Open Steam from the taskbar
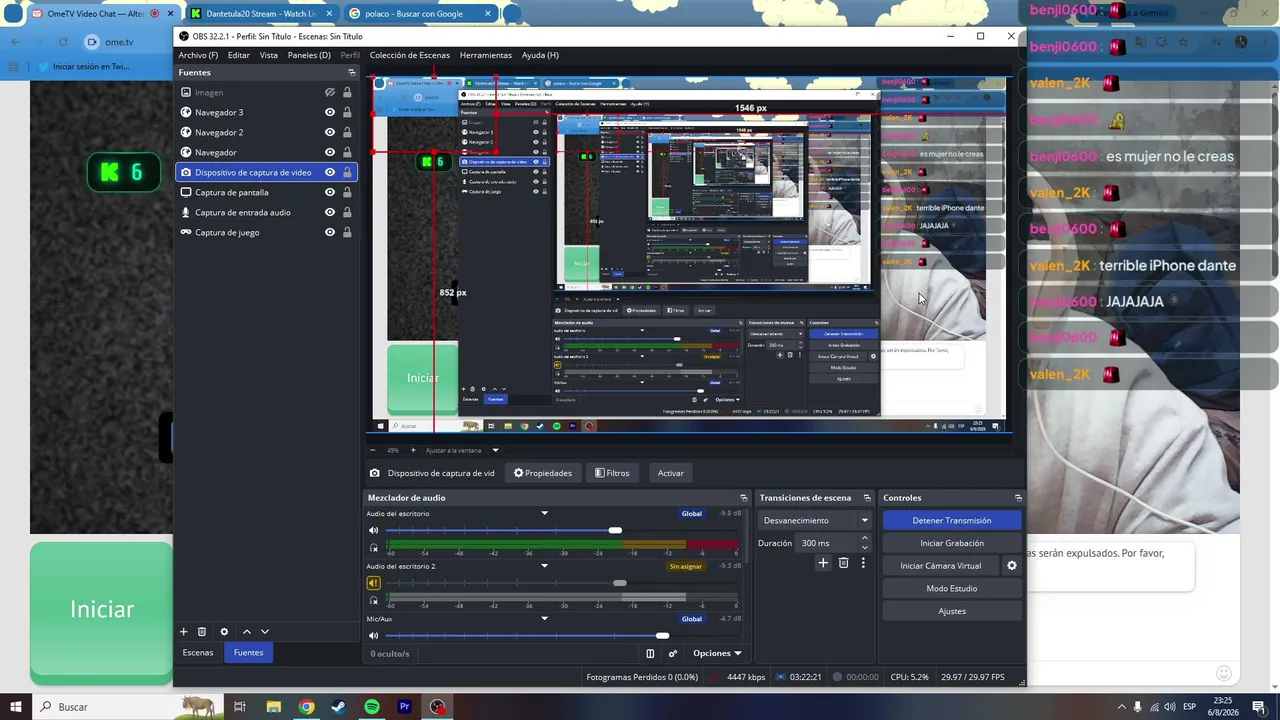This screenshot has height=720, width=1280. click(339, 707)
